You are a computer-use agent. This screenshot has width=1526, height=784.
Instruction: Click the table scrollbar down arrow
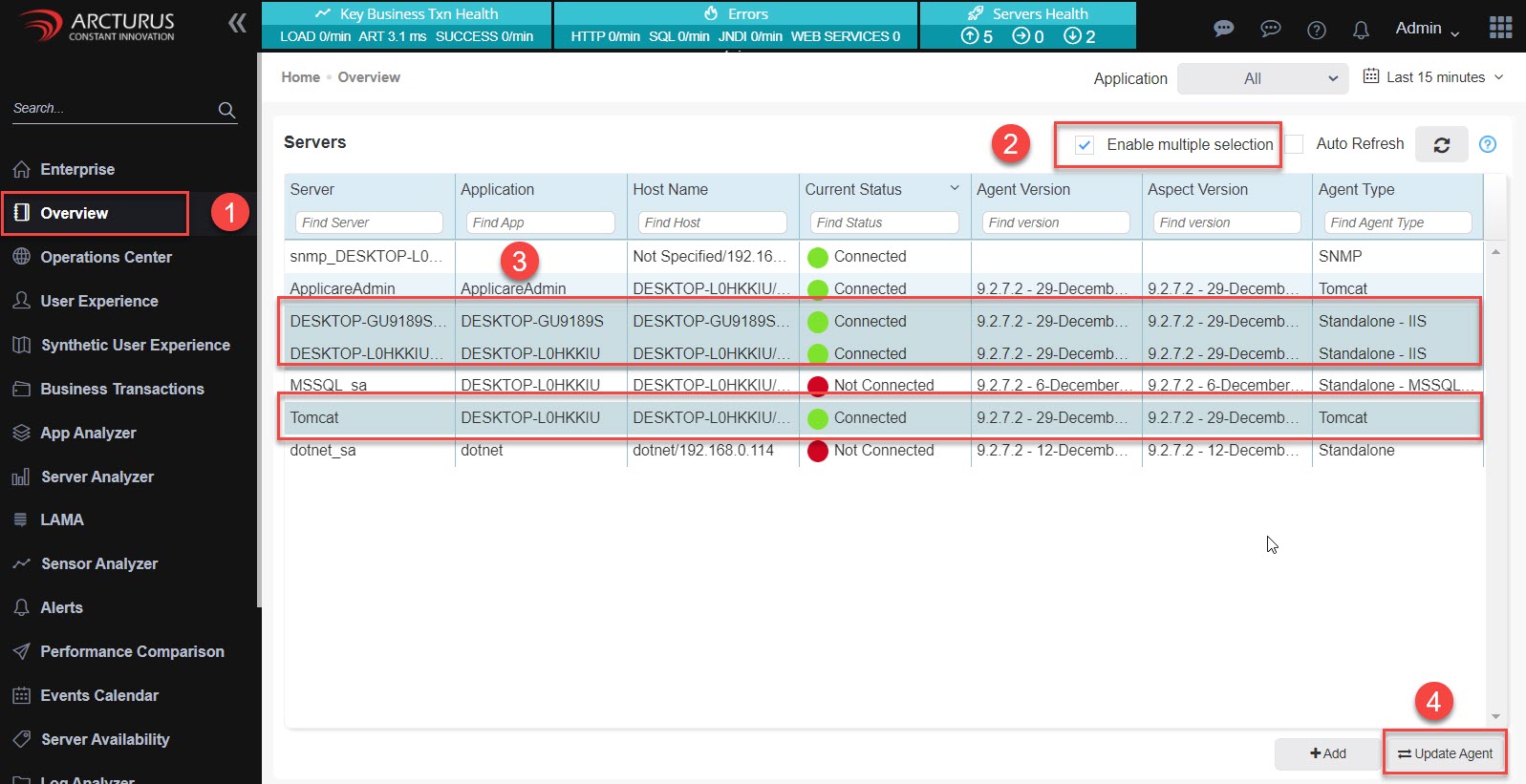pyautogui.click(x=1495, y=716)
